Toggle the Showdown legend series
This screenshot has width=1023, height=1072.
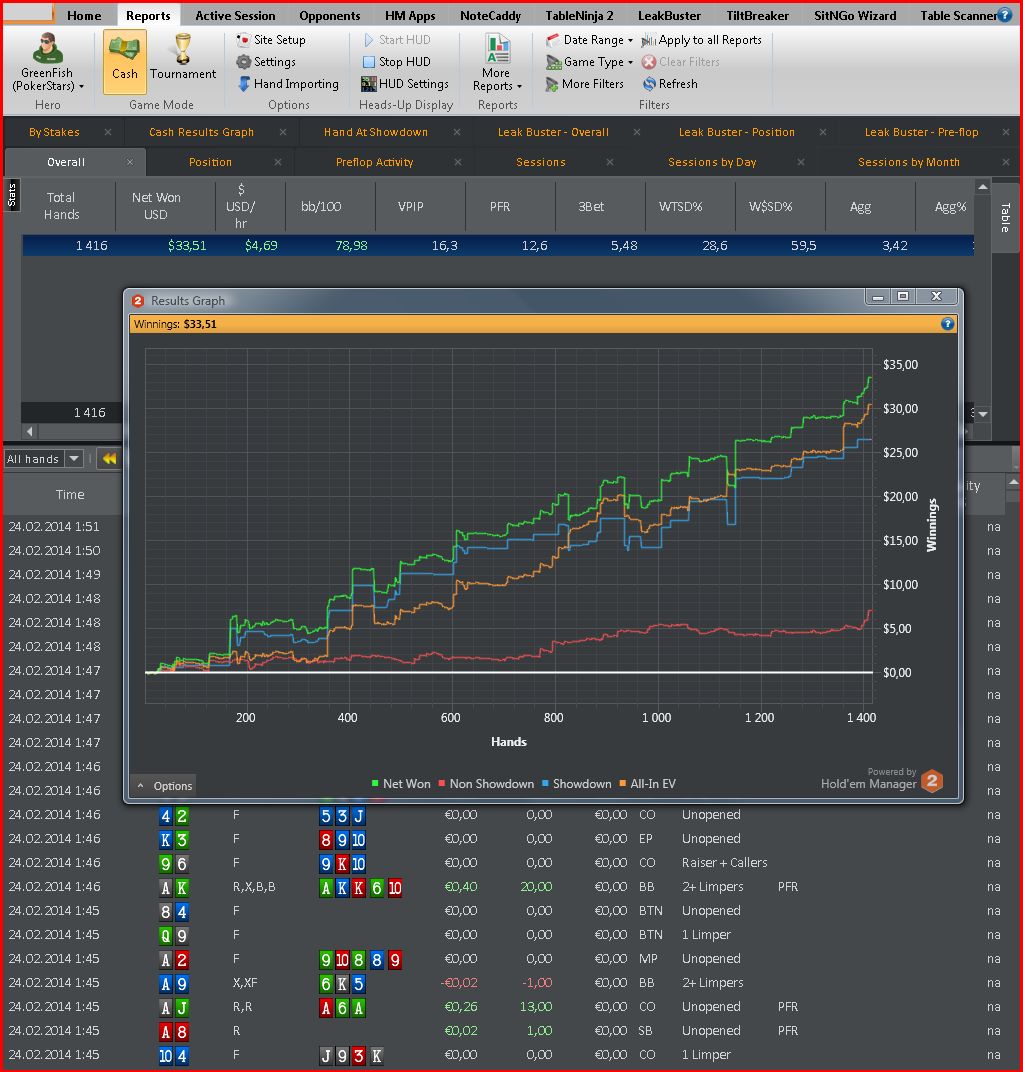click(576, 783)
